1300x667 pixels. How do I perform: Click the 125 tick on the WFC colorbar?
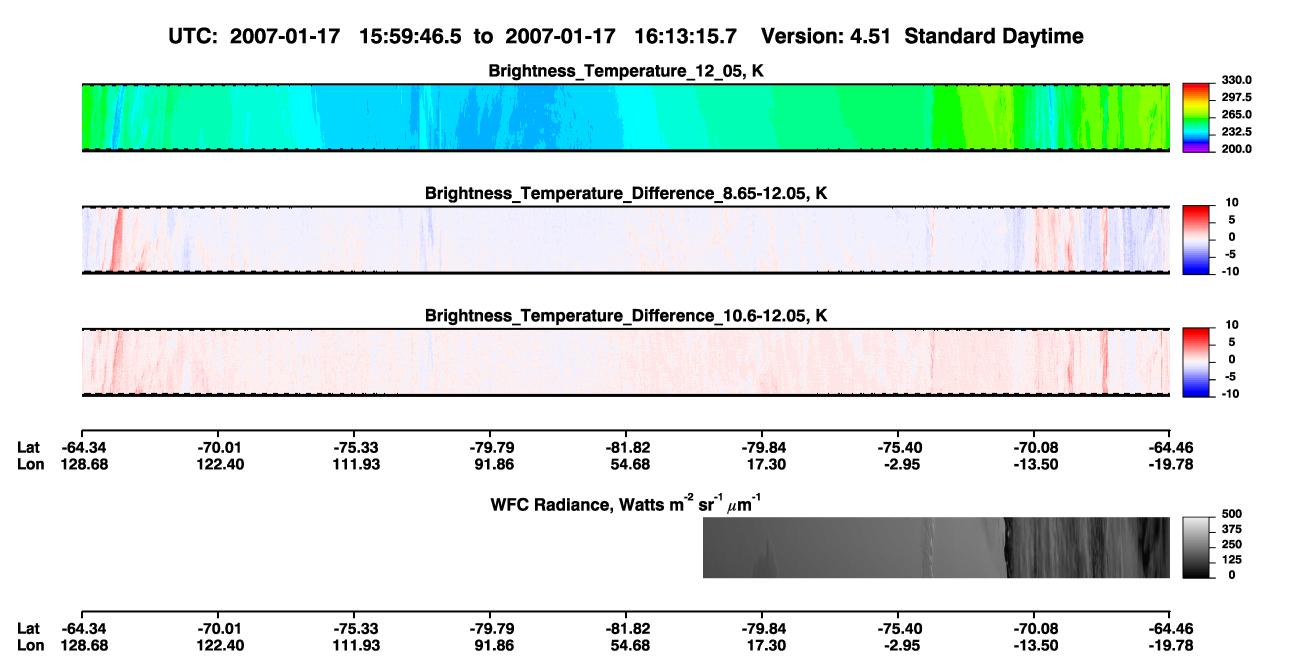coord(1232,560)
